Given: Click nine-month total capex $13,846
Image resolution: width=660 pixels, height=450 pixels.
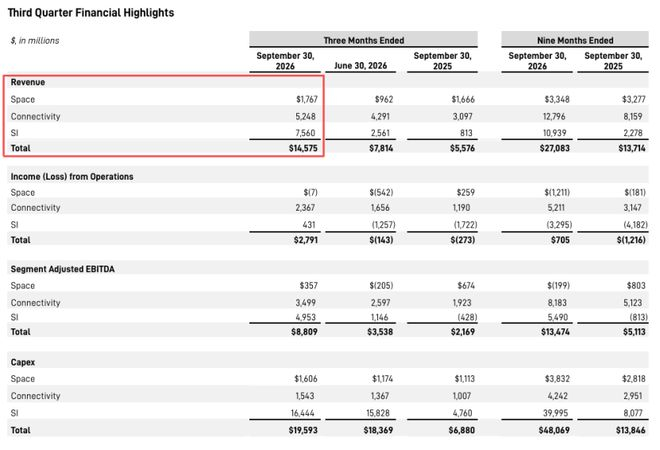Looking at the screenshot, I should (631, 430).
